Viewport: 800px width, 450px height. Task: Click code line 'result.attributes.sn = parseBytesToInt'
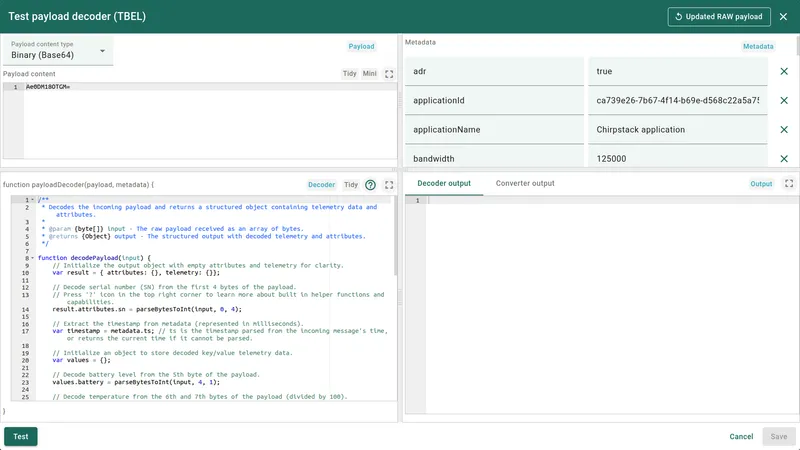click(147, 309)
